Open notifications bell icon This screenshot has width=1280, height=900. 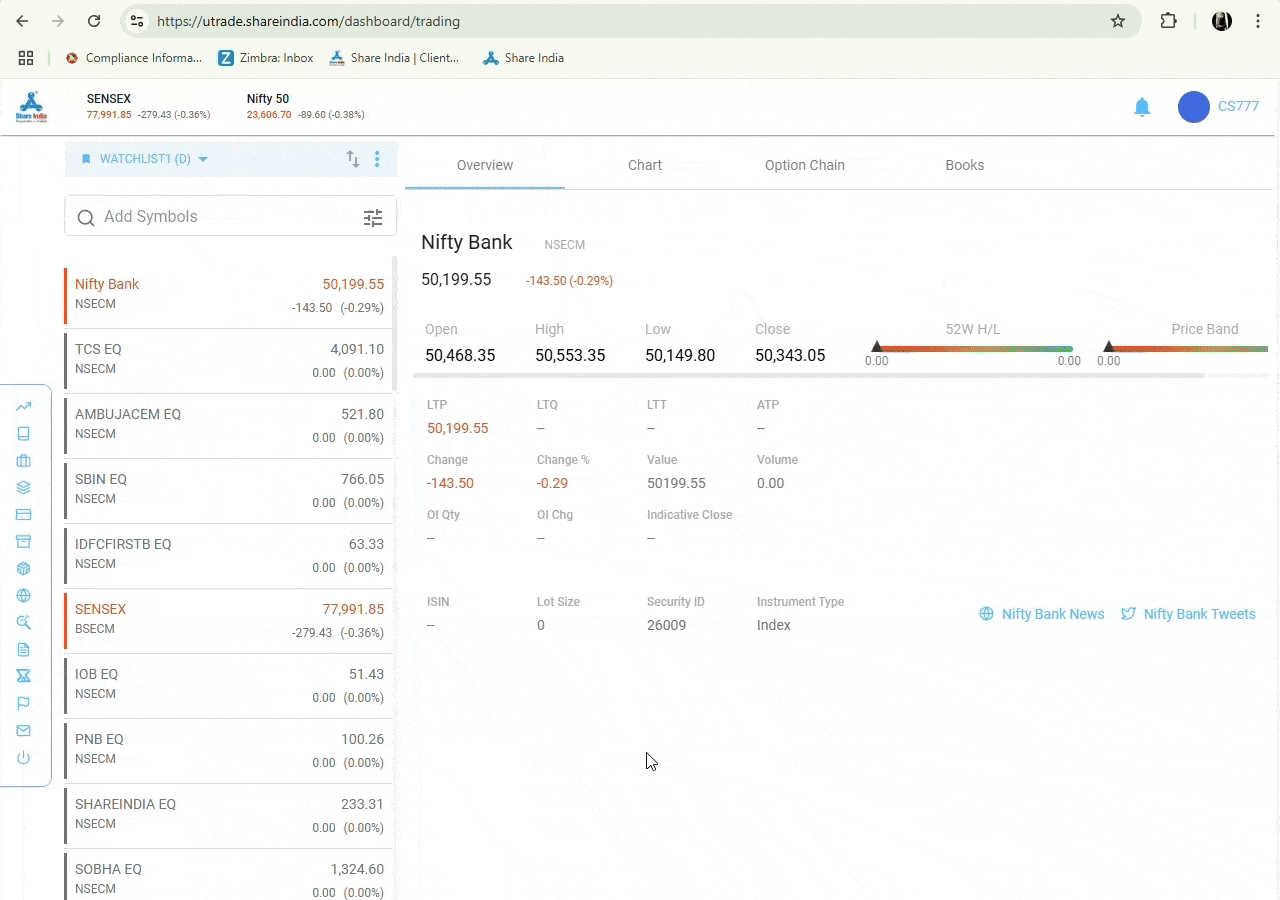coord(1142,107)
